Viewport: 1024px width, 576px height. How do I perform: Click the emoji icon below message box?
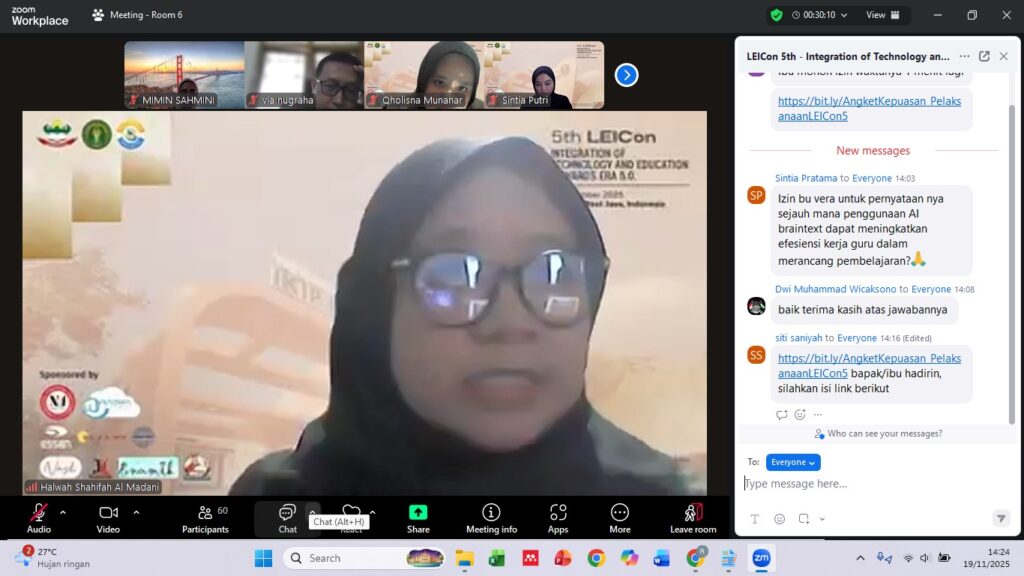click(779, 519)
